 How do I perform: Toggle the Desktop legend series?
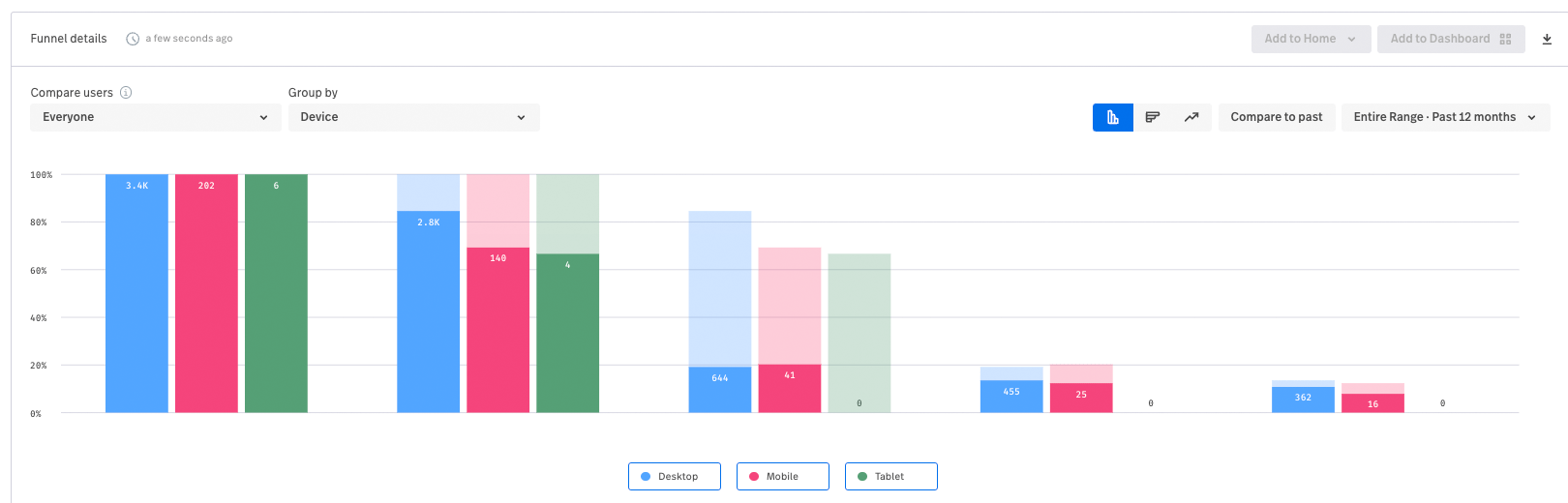tap(675, 477)
